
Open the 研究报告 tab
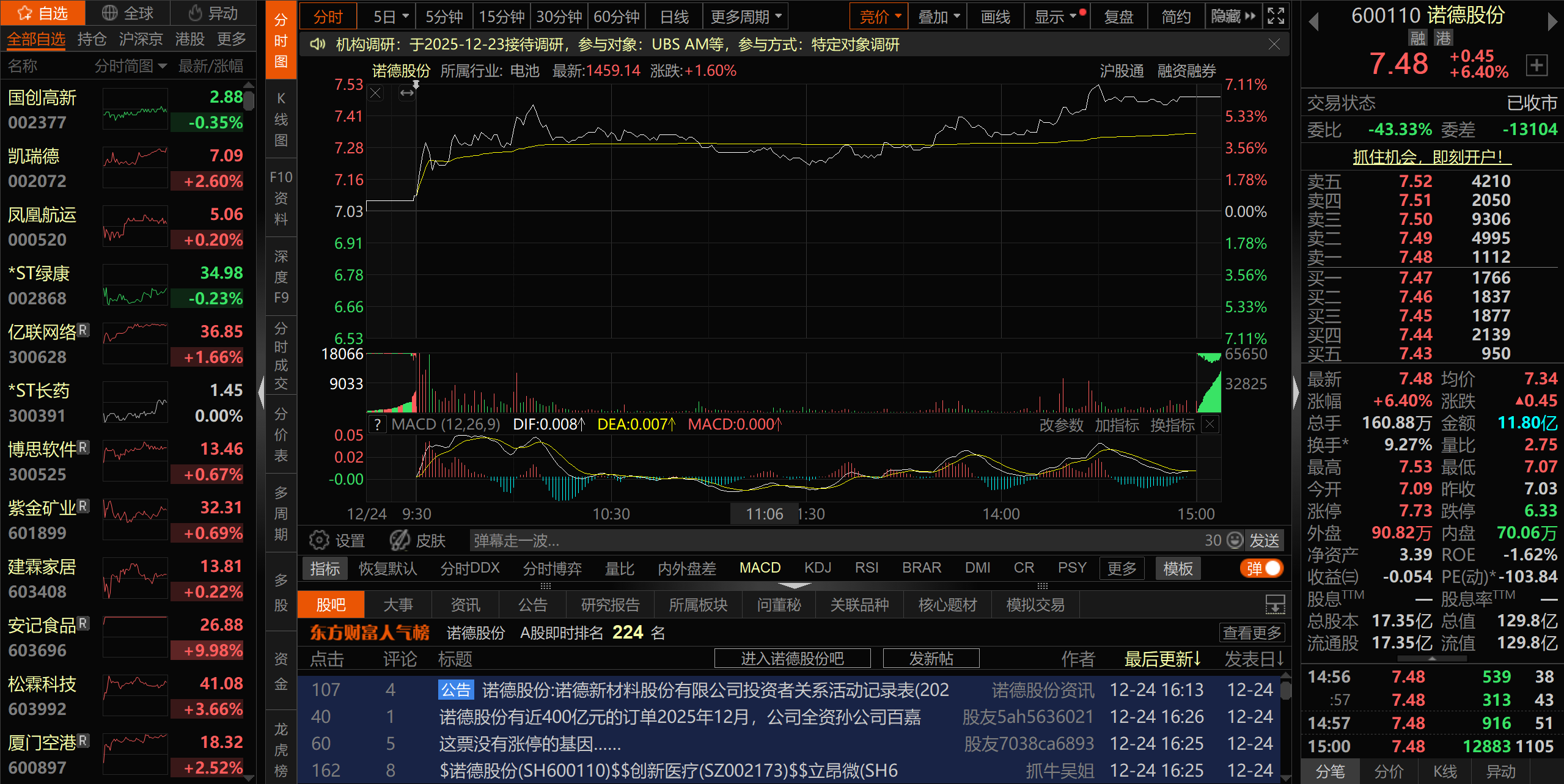(x=610, y=605)
